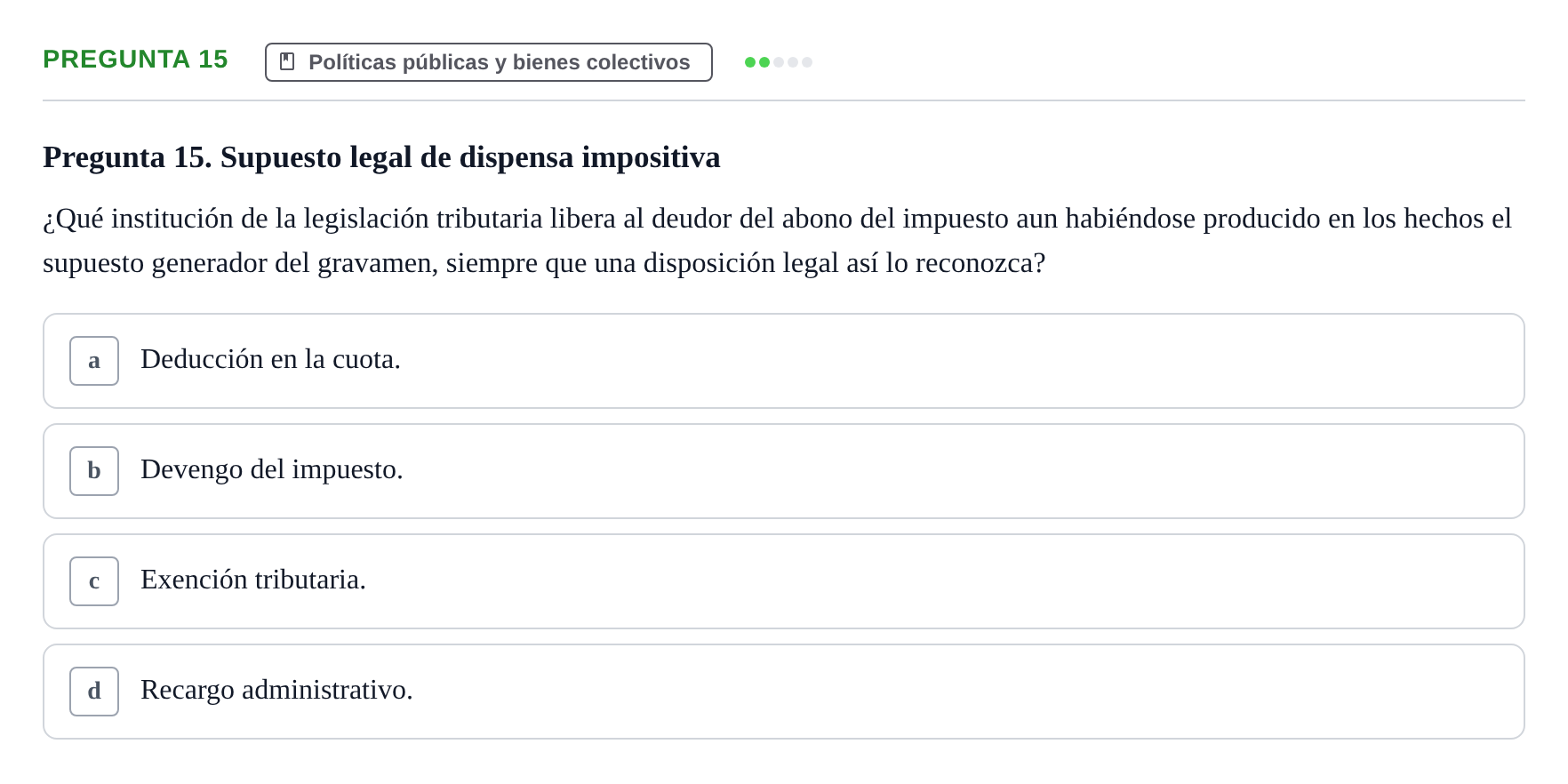Screen dimensions: 1568x784
Task: Click the five-dot difficulty indicator
Action: point(779,62)
